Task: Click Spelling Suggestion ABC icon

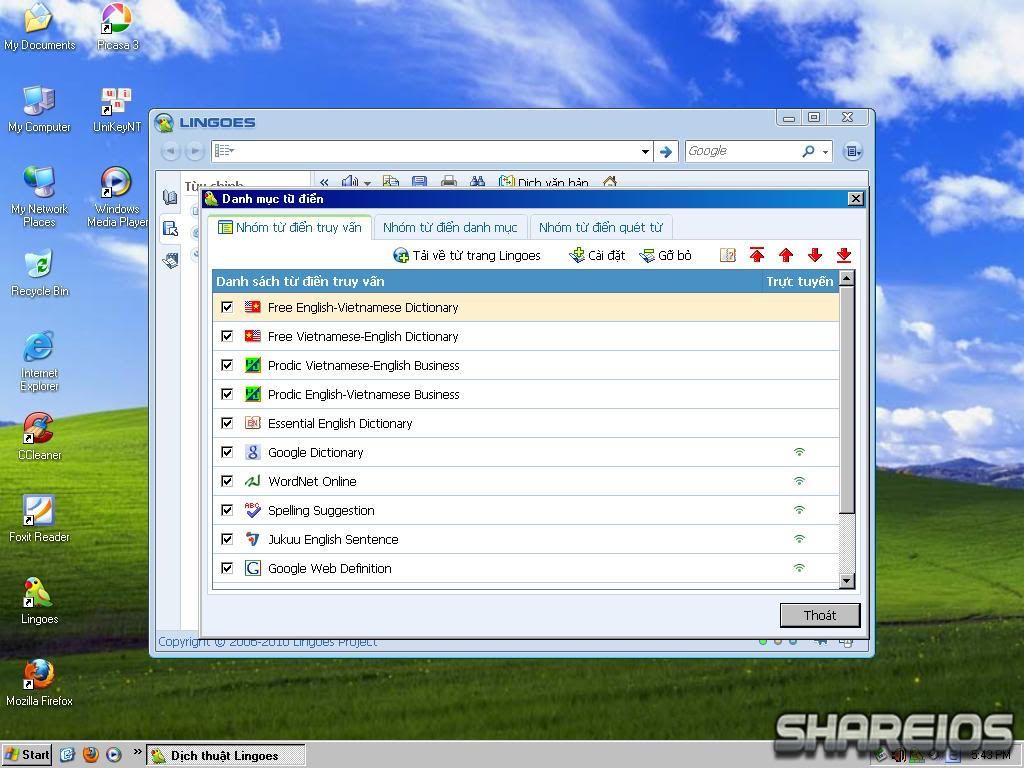Action: click(x=253, y=510)
